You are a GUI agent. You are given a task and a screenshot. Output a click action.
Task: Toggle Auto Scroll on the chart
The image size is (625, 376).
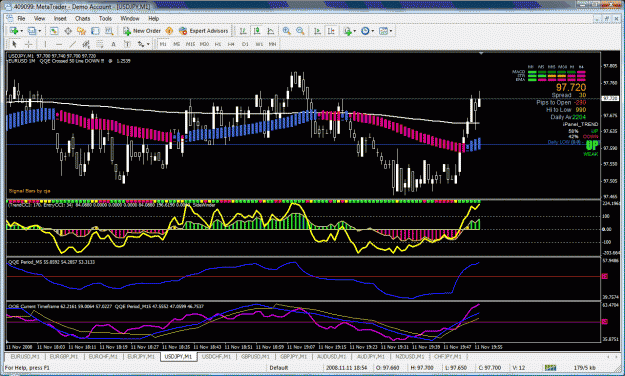pos(317,31)
